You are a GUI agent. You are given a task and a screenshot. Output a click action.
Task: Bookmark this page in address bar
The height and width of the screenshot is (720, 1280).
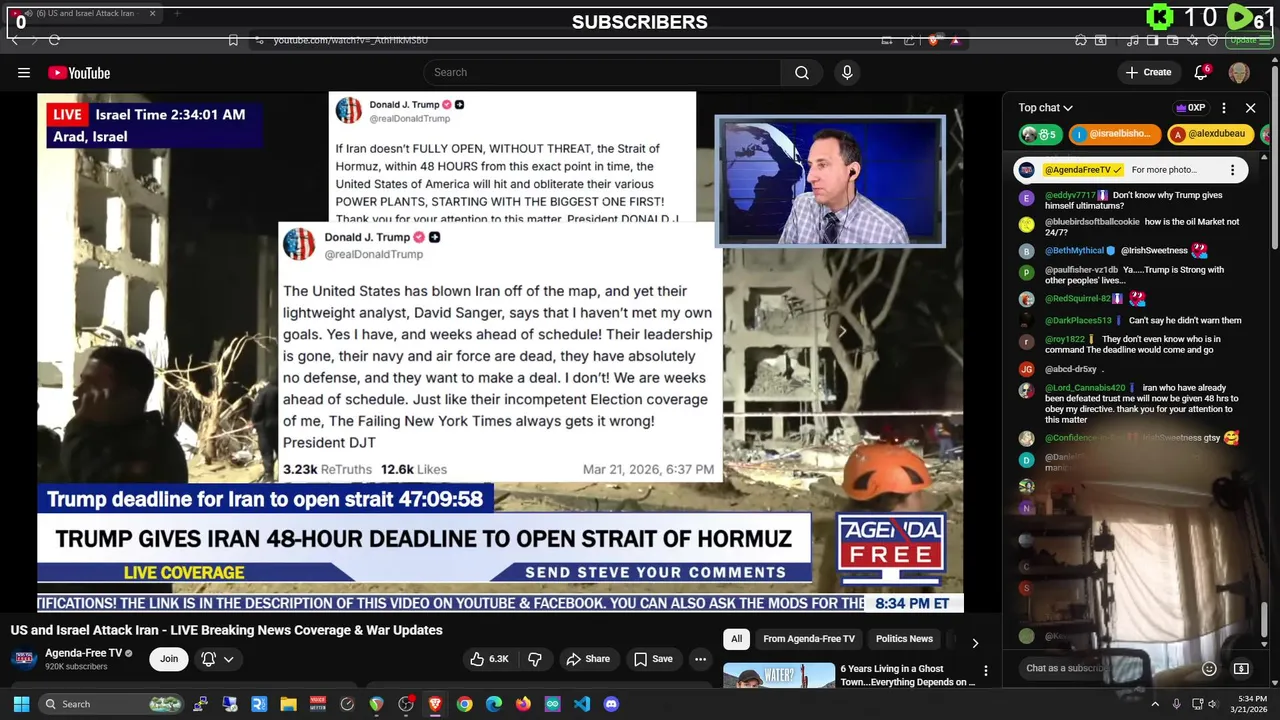[x=233, y=40]
